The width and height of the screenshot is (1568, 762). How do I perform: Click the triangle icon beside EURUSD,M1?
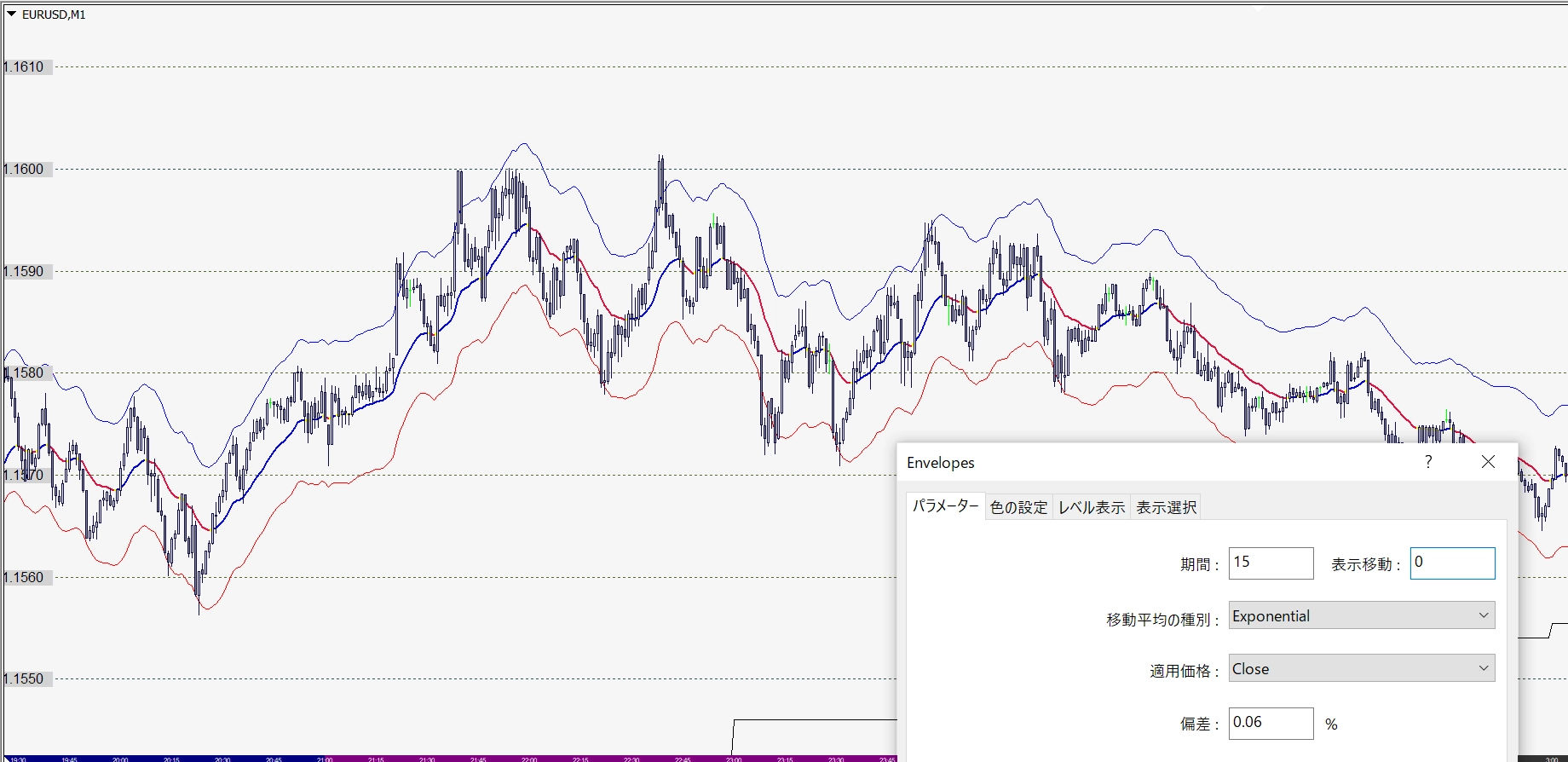tap(11, 14)
